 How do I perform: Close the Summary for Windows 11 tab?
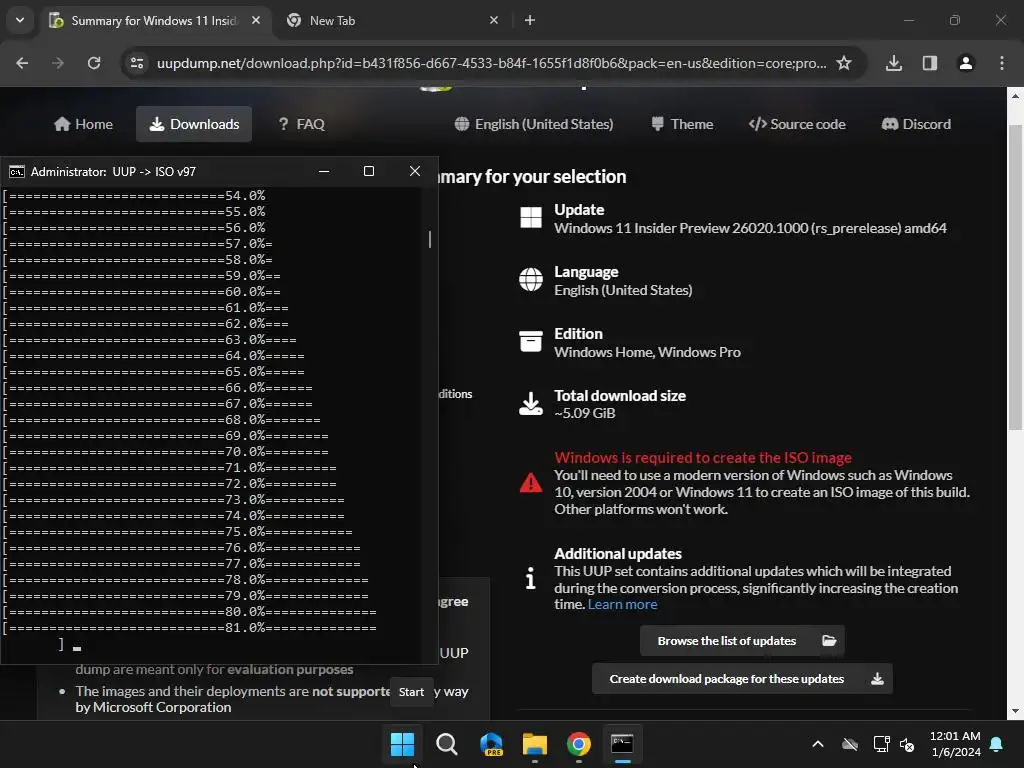pos(256,20)
